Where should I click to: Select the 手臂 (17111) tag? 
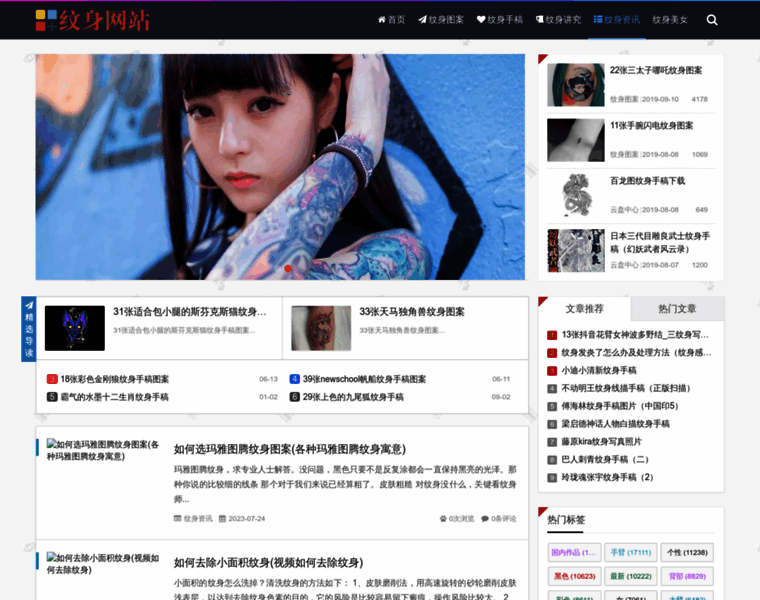[x=631, y=553]
